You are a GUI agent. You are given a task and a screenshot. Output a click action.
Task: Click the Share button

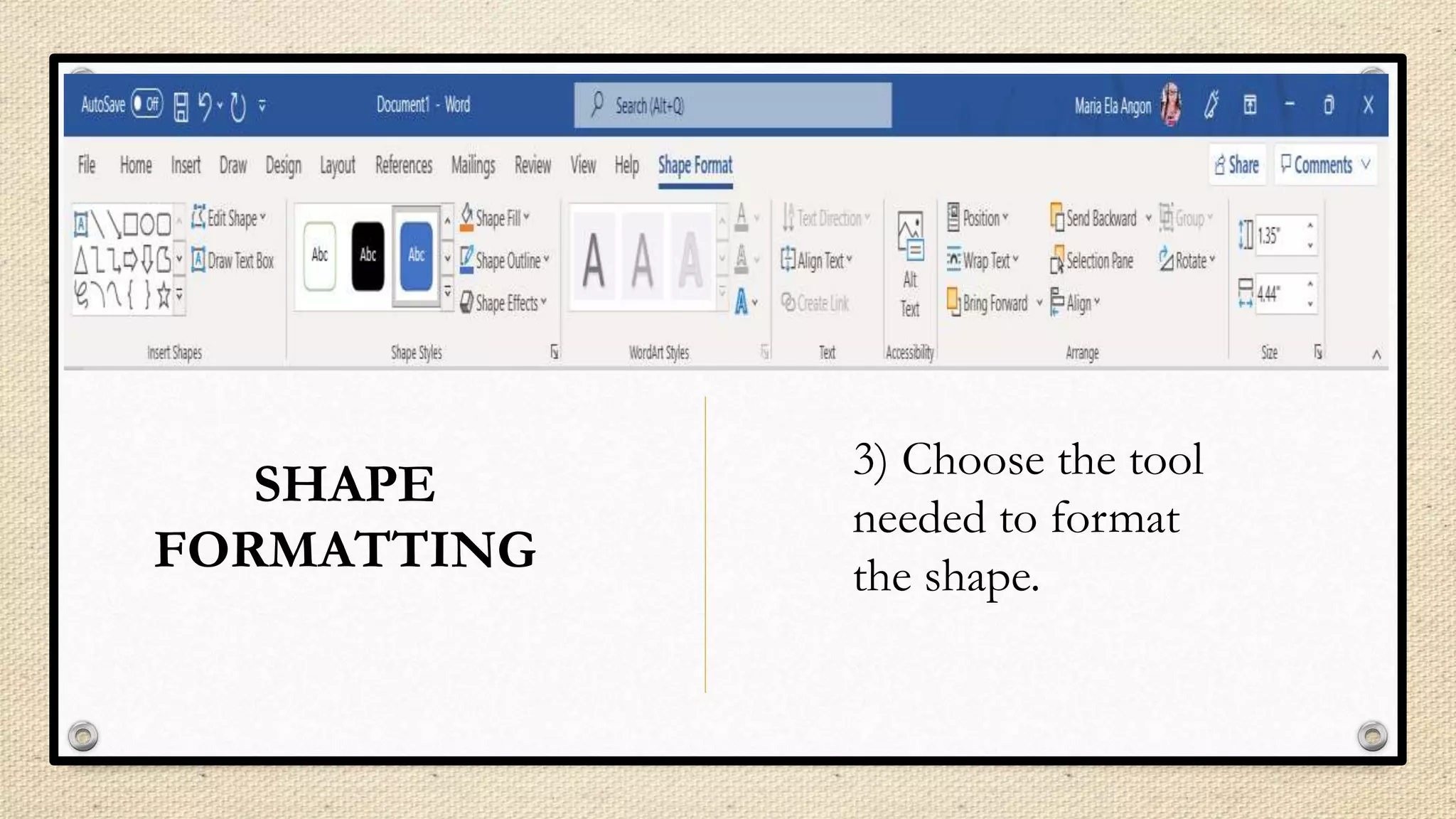[x=1237, y=165]
